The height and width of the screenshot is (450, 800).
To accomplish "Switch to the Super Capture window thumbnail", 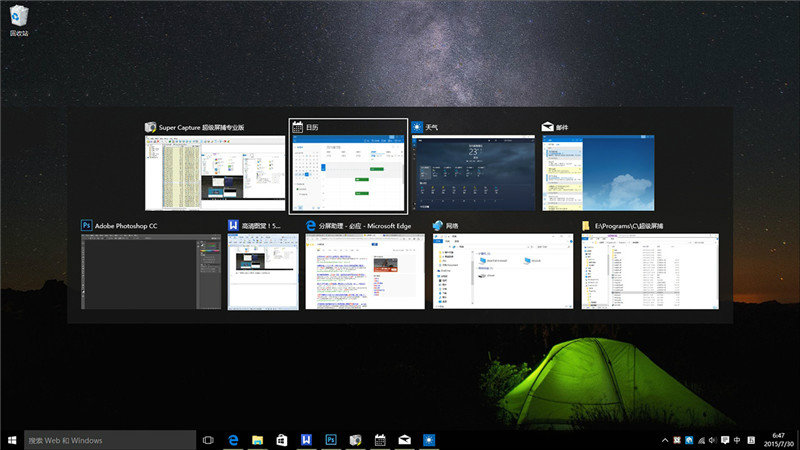I will (x=213, y=173).
